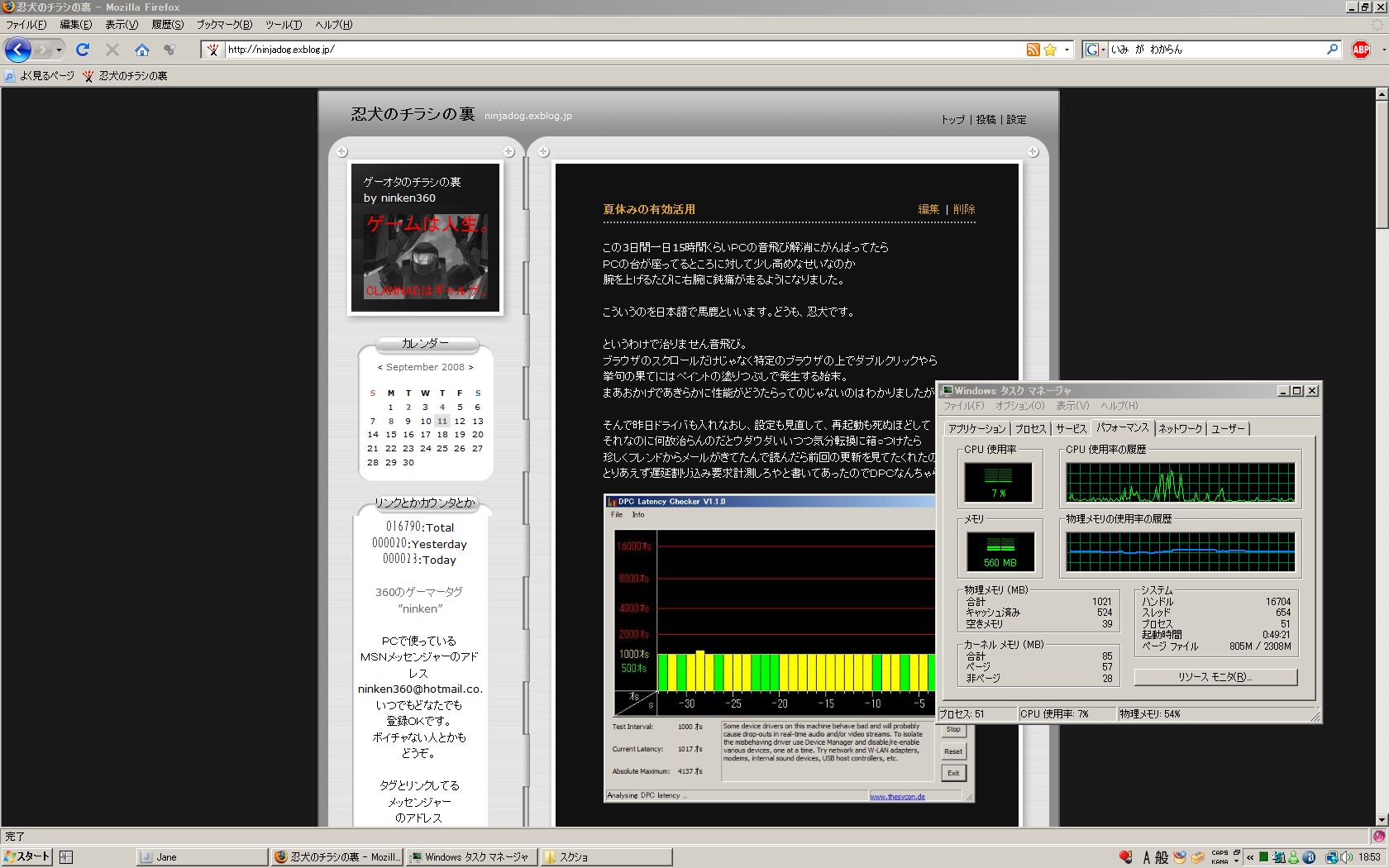Click the grayed-out forward arrow button
This screenshot has width=1389, height=868.
click(42, 50)
